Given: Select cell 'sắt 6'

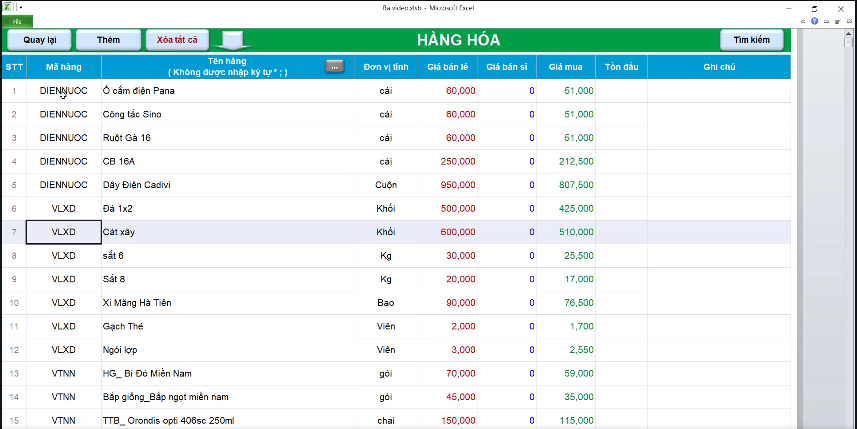Looking at the screenshot, I should click(228, 255).
